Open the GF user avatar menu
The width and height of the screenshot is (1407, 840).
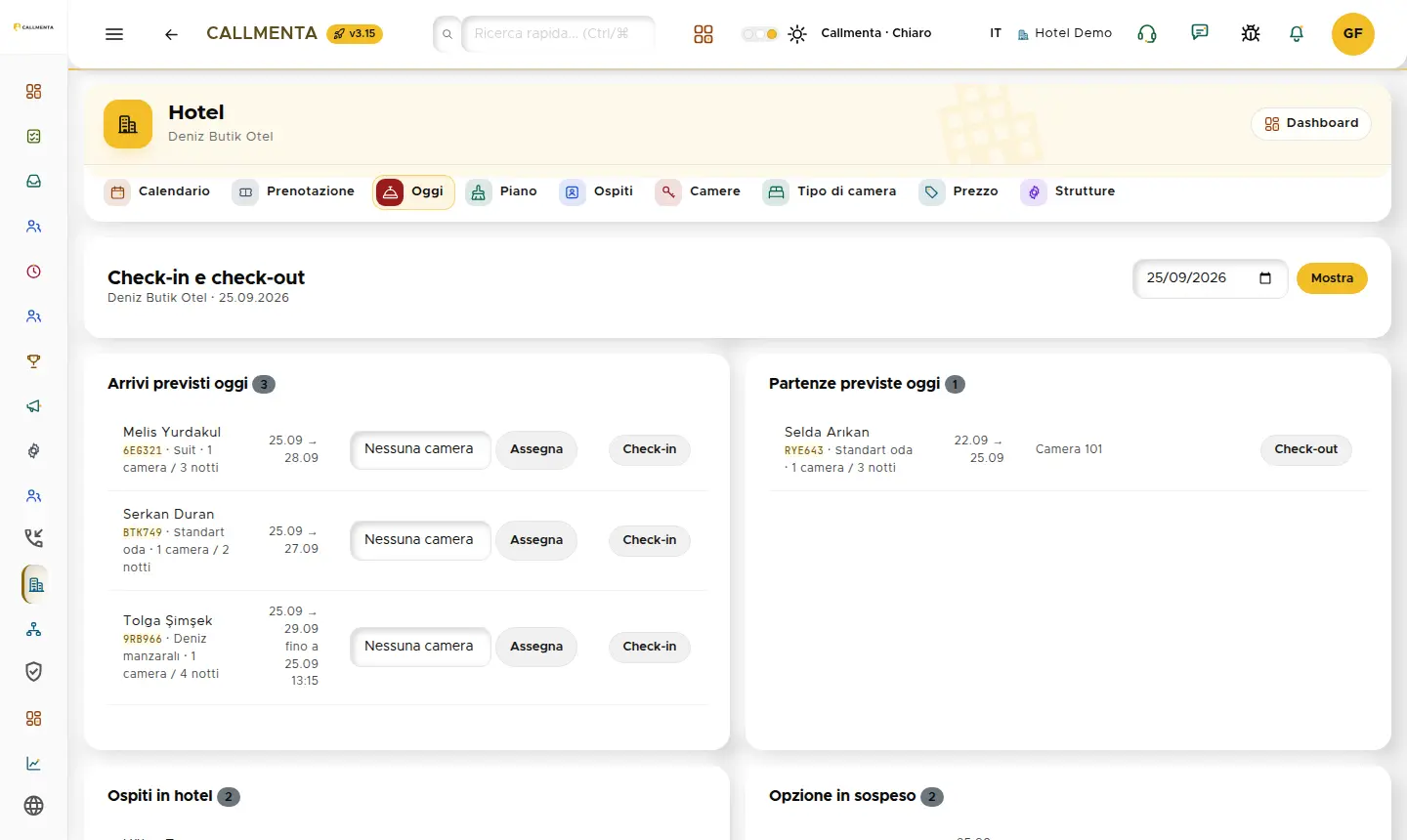pos(1353,33)
